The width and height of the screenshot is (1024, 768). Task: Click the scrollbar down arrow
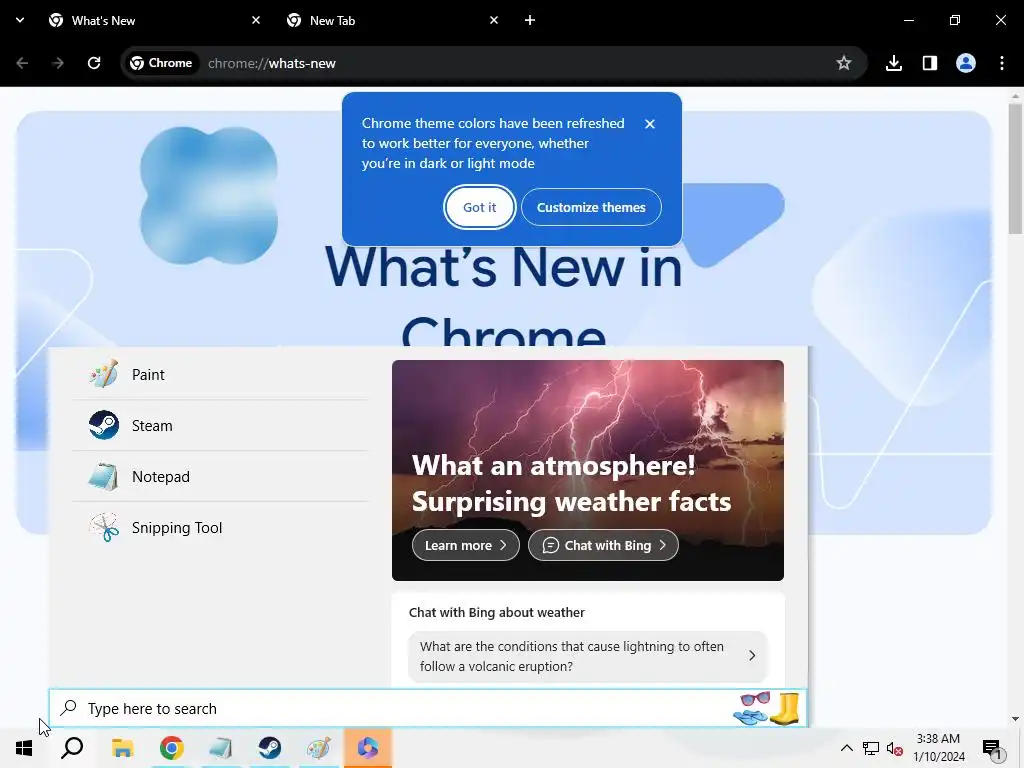click(x=1015, y=719)
